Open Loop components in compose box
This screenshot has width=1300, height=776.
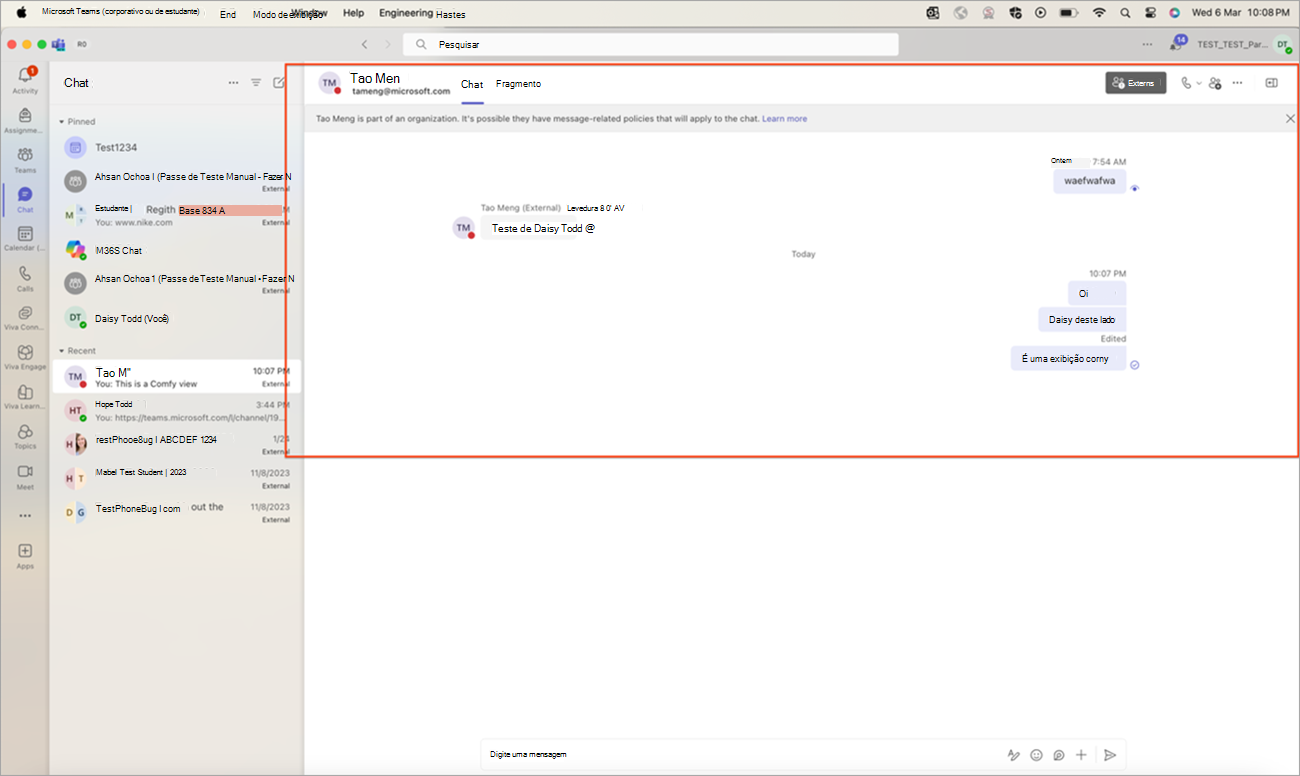pyautogui.click(x=1058, y=755)
